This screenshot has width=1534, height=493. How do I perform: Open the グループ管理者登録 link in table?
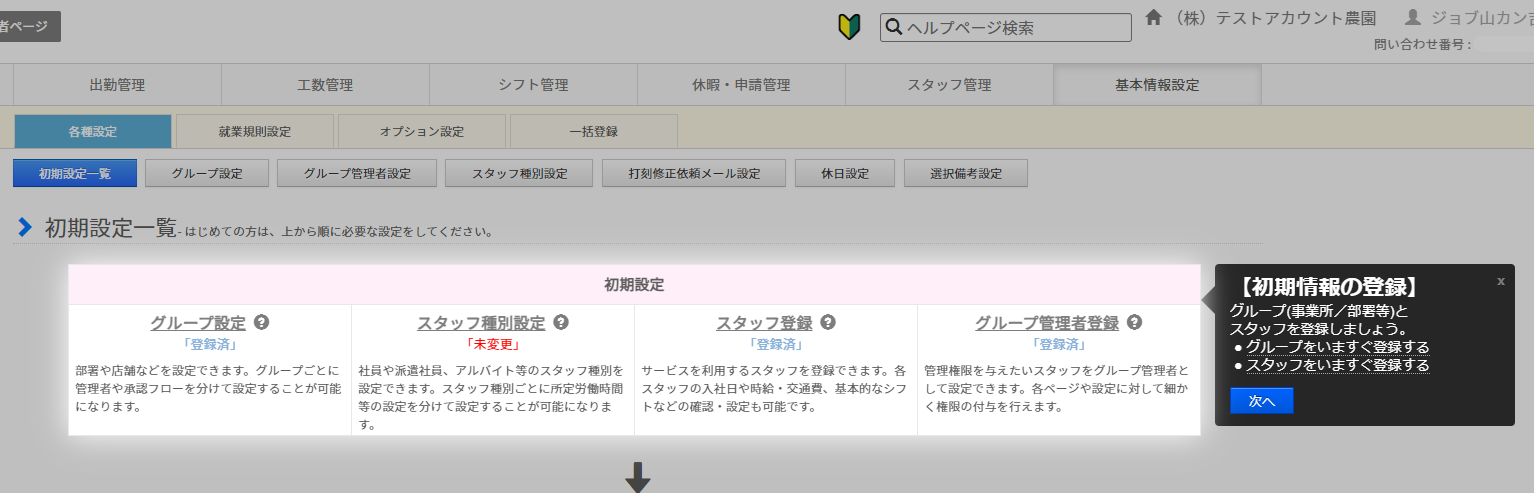(1047, 323)
